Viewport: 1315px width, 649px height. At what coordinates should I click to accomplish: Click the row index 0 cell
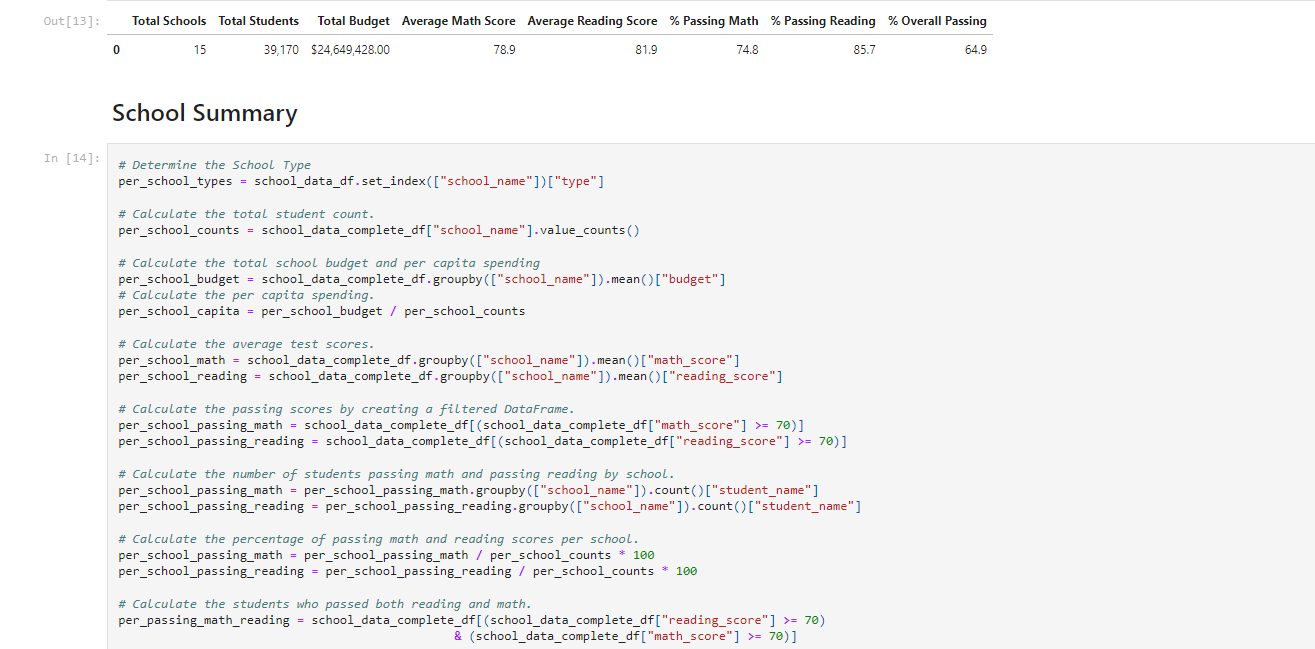(117, 49)
